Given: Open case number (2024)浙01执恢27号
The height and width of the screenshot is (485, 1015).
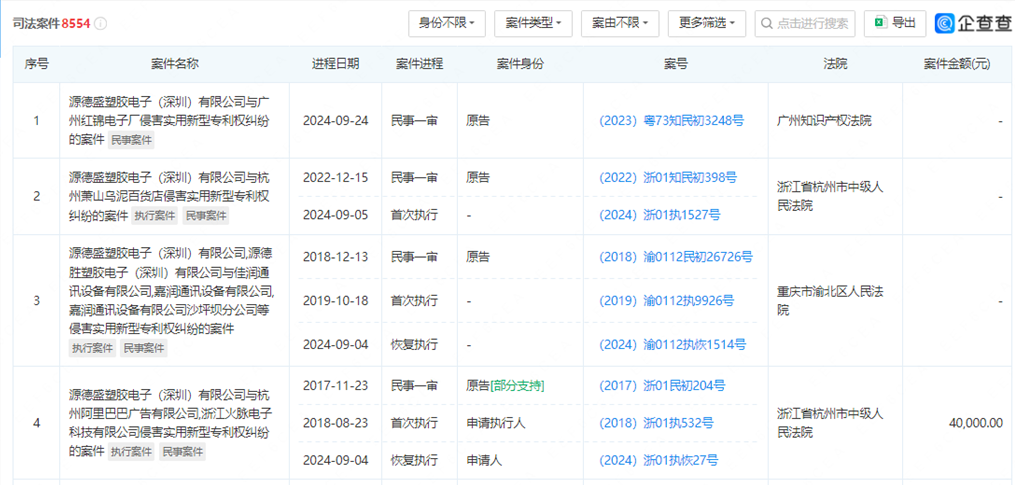Looking at the screenshot, I should coord(658,461).
